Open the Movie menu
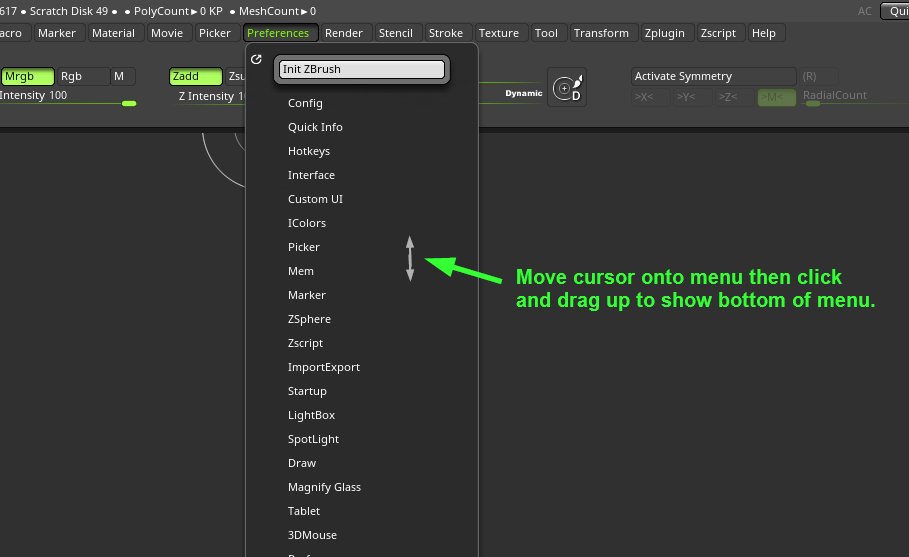 point(167,33)
